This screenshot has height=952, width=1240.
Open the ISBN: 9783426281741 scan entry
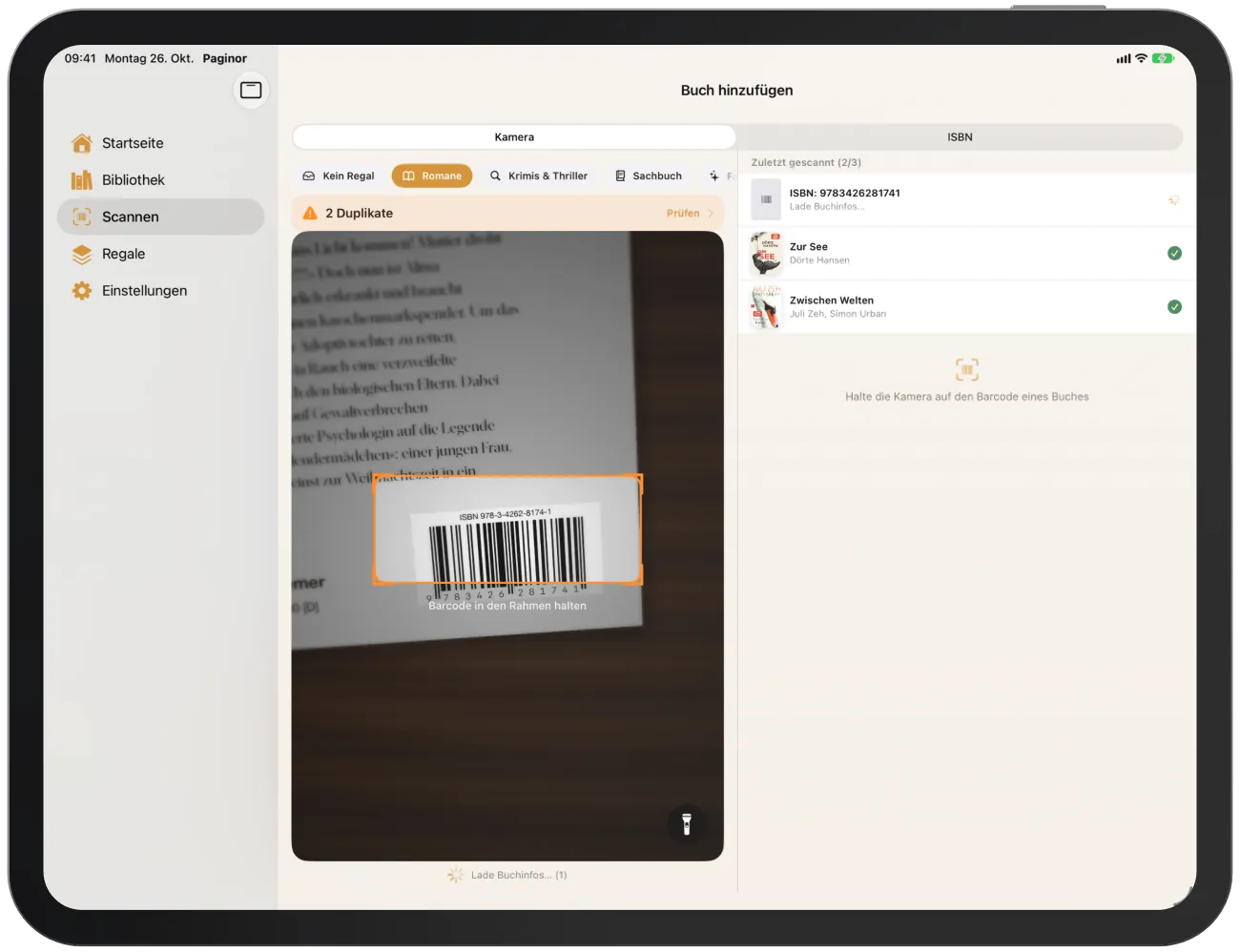[967, 199]
